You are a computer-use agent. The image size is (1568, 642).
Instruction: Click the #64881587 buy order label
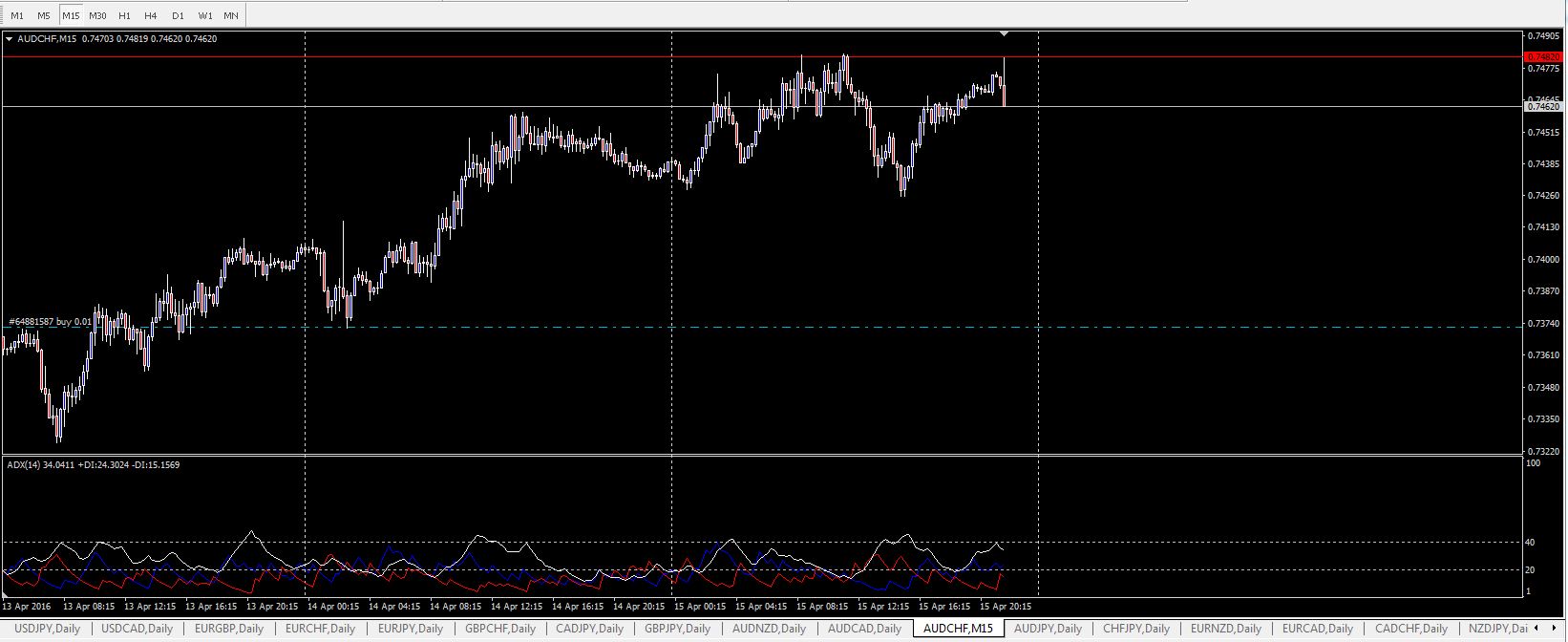point(50,322)
